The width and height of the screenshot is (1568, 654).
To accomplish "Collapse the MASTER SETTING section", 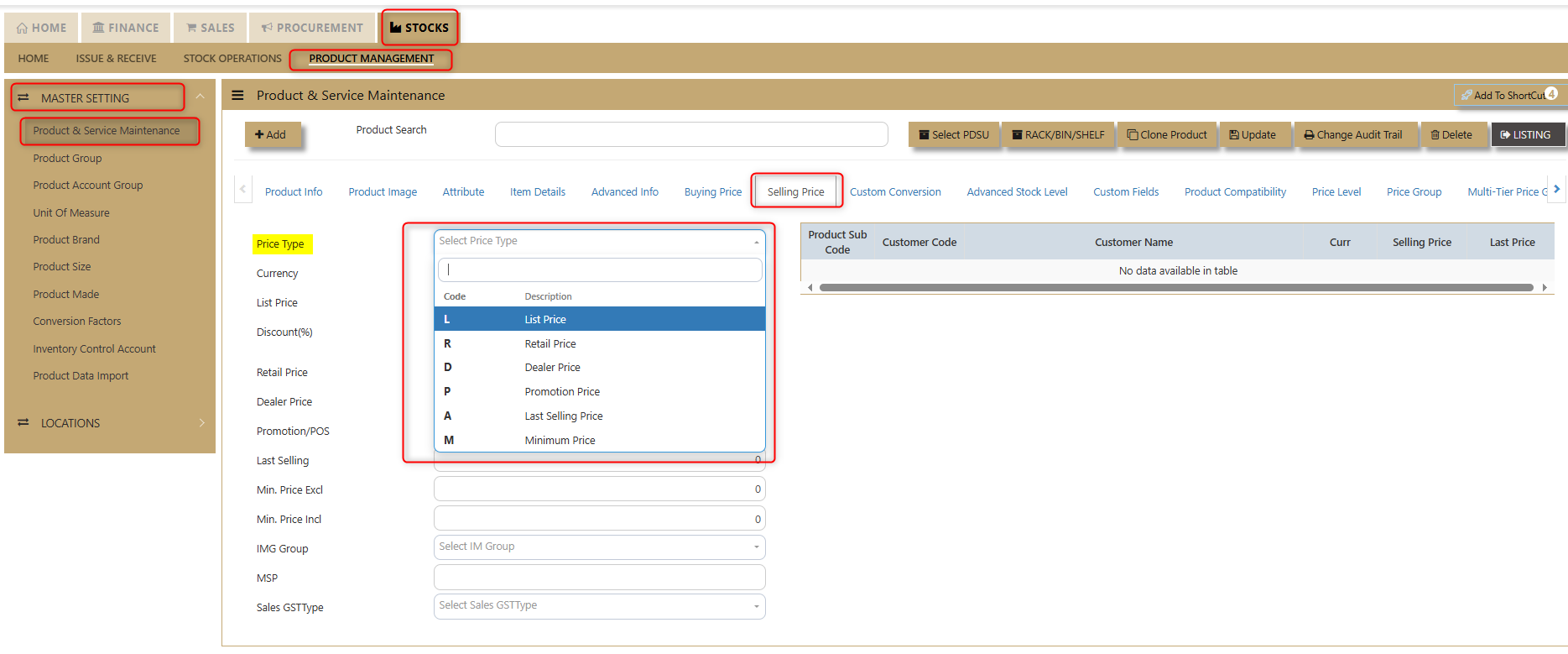I will (200, 97).
